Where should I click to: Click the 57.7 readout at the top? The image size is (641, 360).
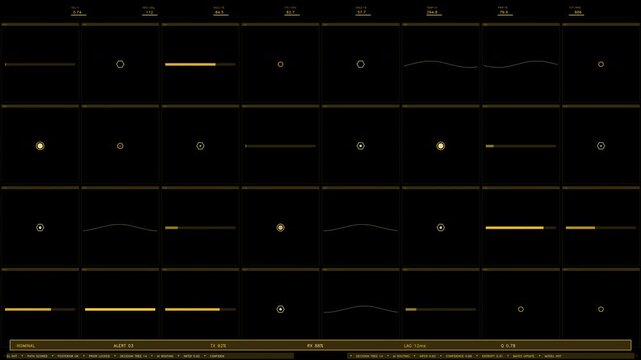point(362,12)
